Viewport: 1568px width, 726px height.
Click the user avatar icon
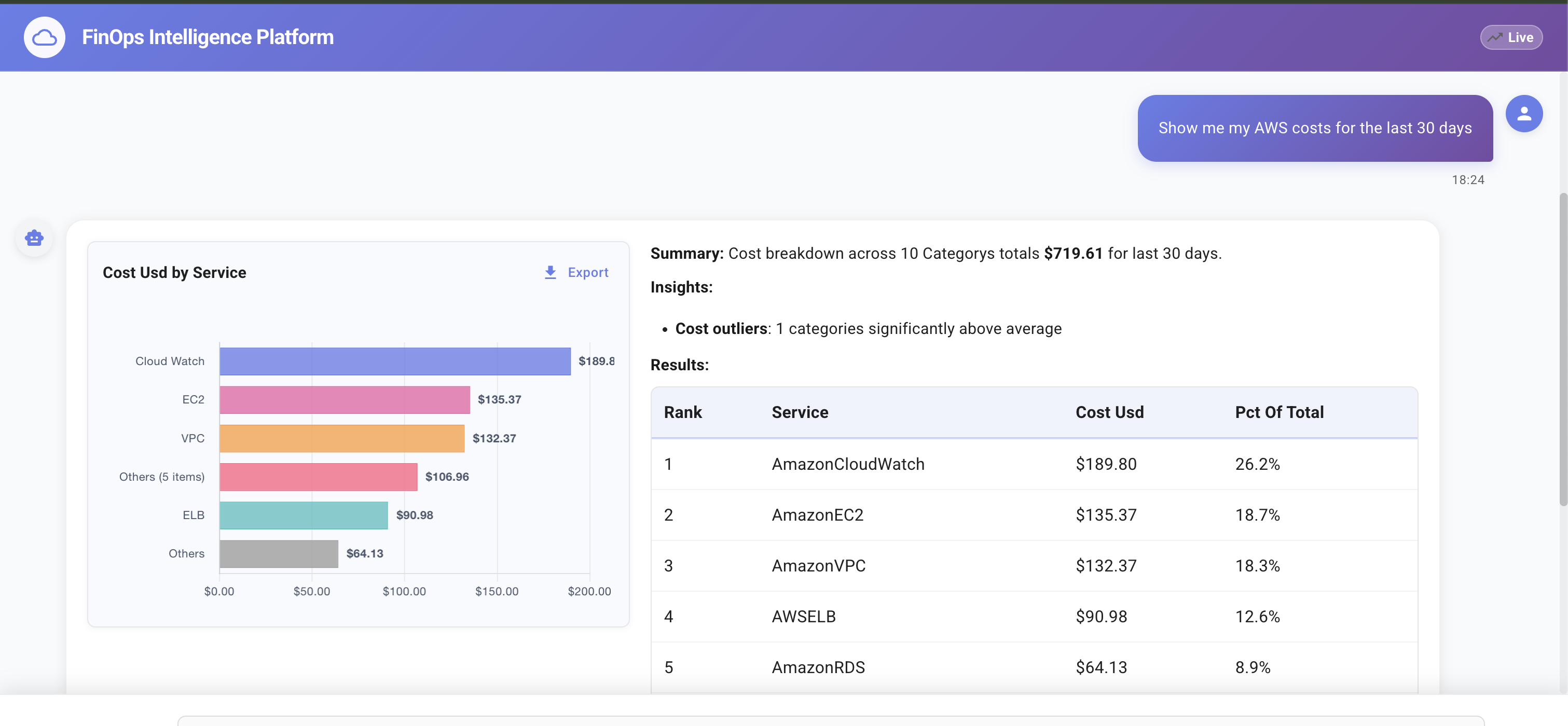point(1524,113)
